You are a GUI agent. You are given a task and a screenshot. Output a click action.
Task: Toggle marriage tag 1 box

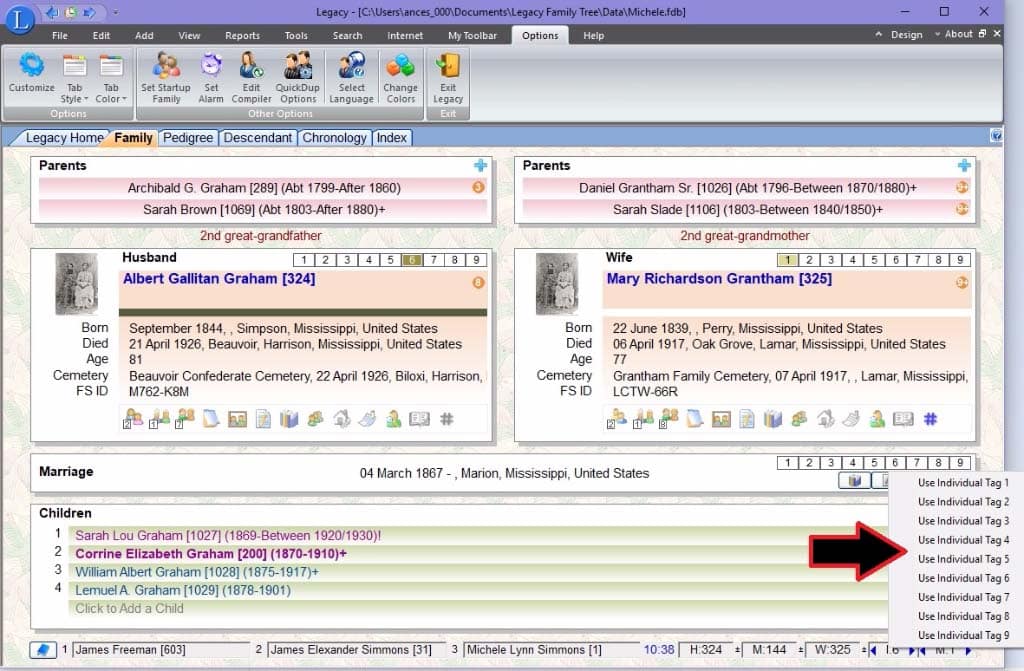pos(788,463)
